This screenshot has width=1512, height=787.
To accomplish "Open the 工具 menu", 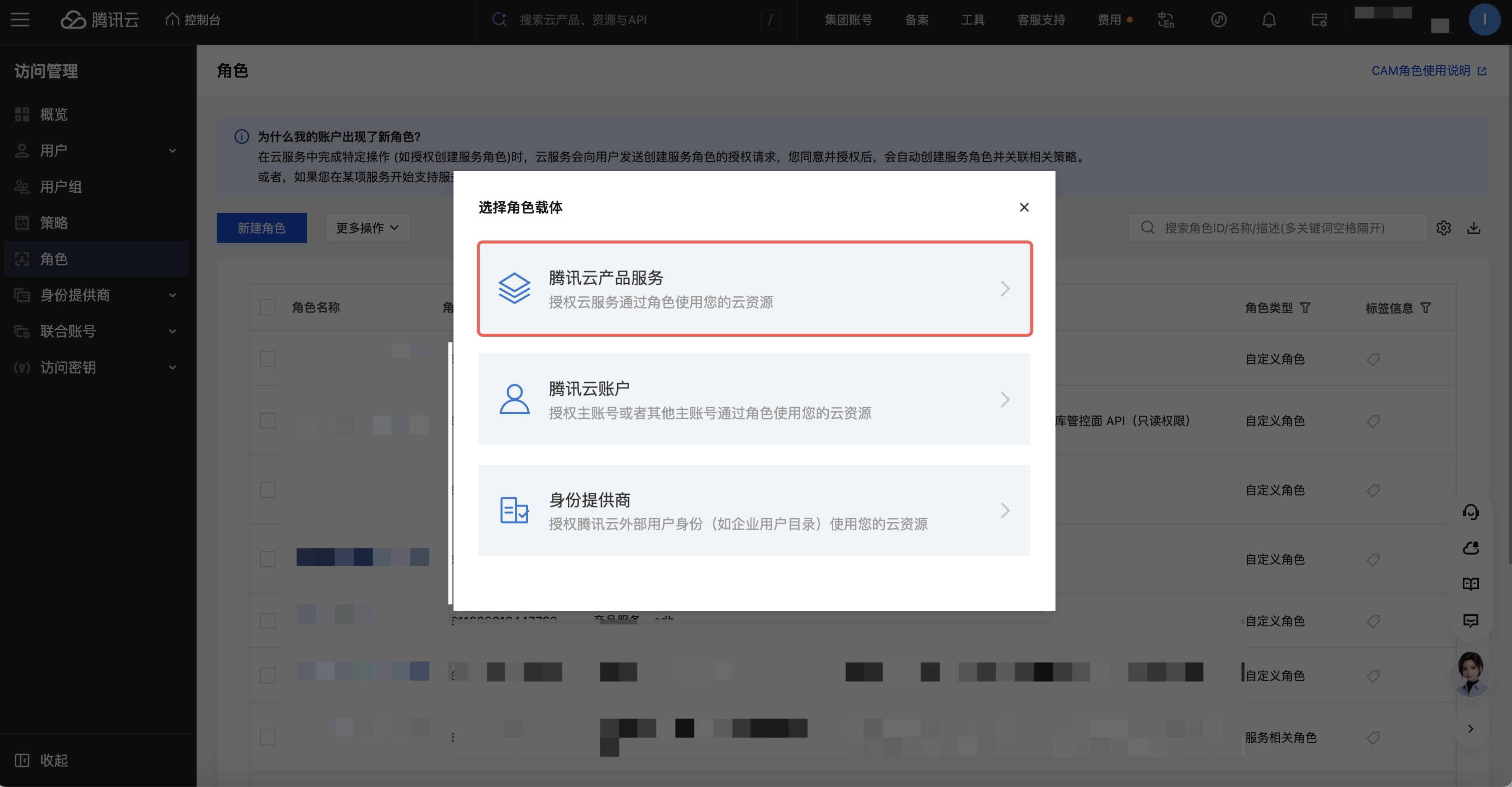I will 973,20.
